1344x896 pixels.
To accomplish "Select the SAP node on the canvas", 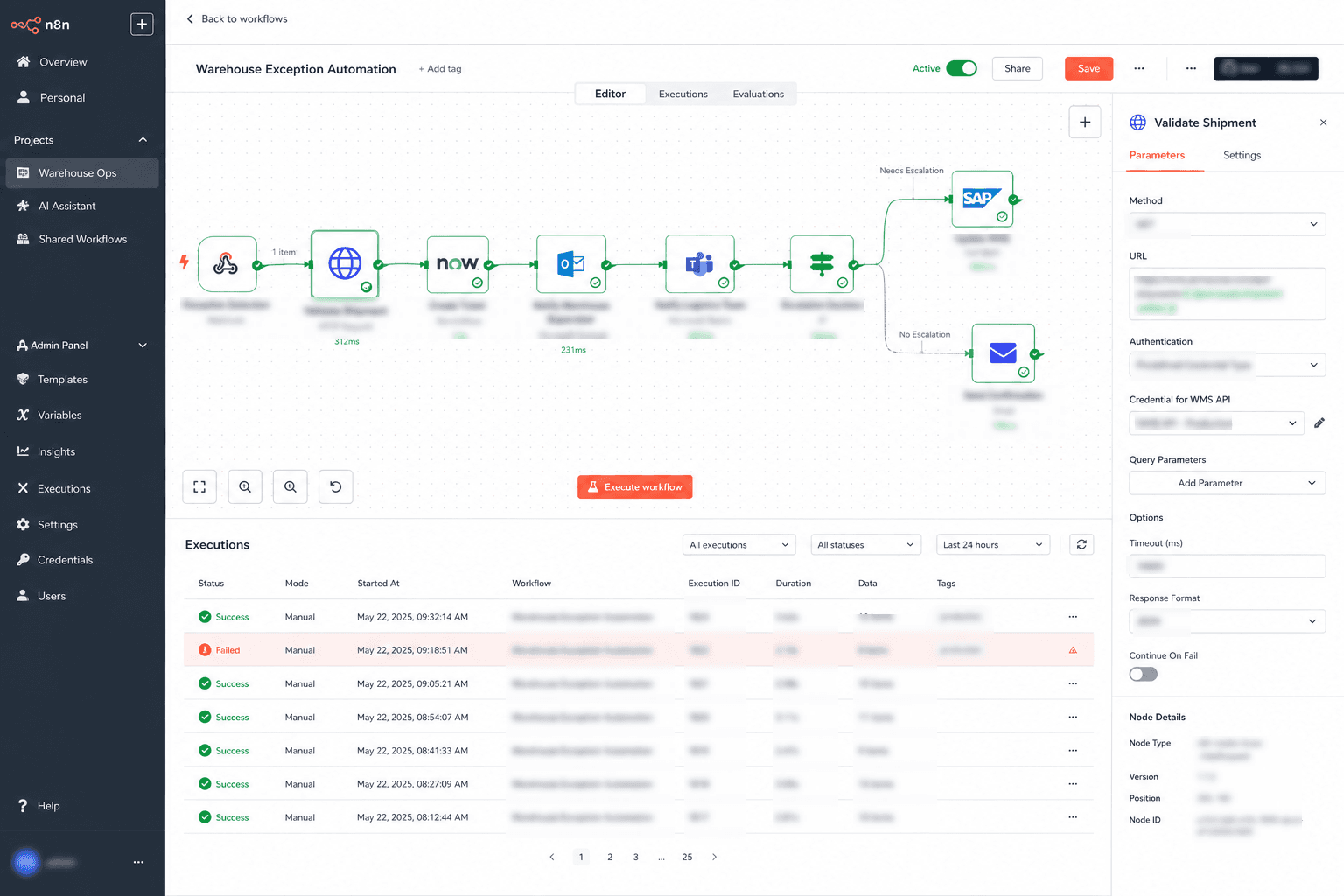I will [983, 199].
